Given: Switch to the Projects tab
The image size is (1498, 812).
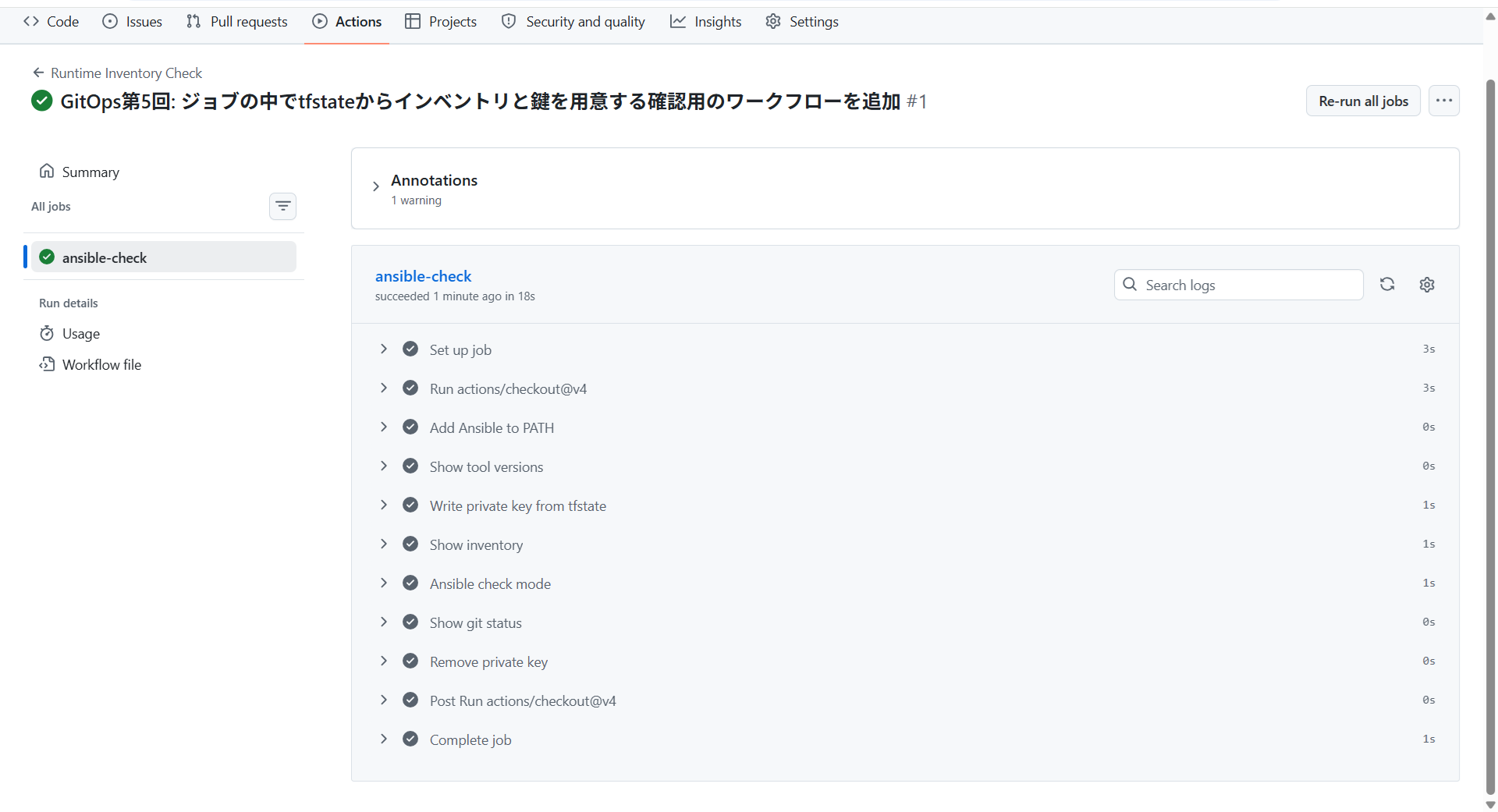Looking at the screenshot, I should coord(441,22).
